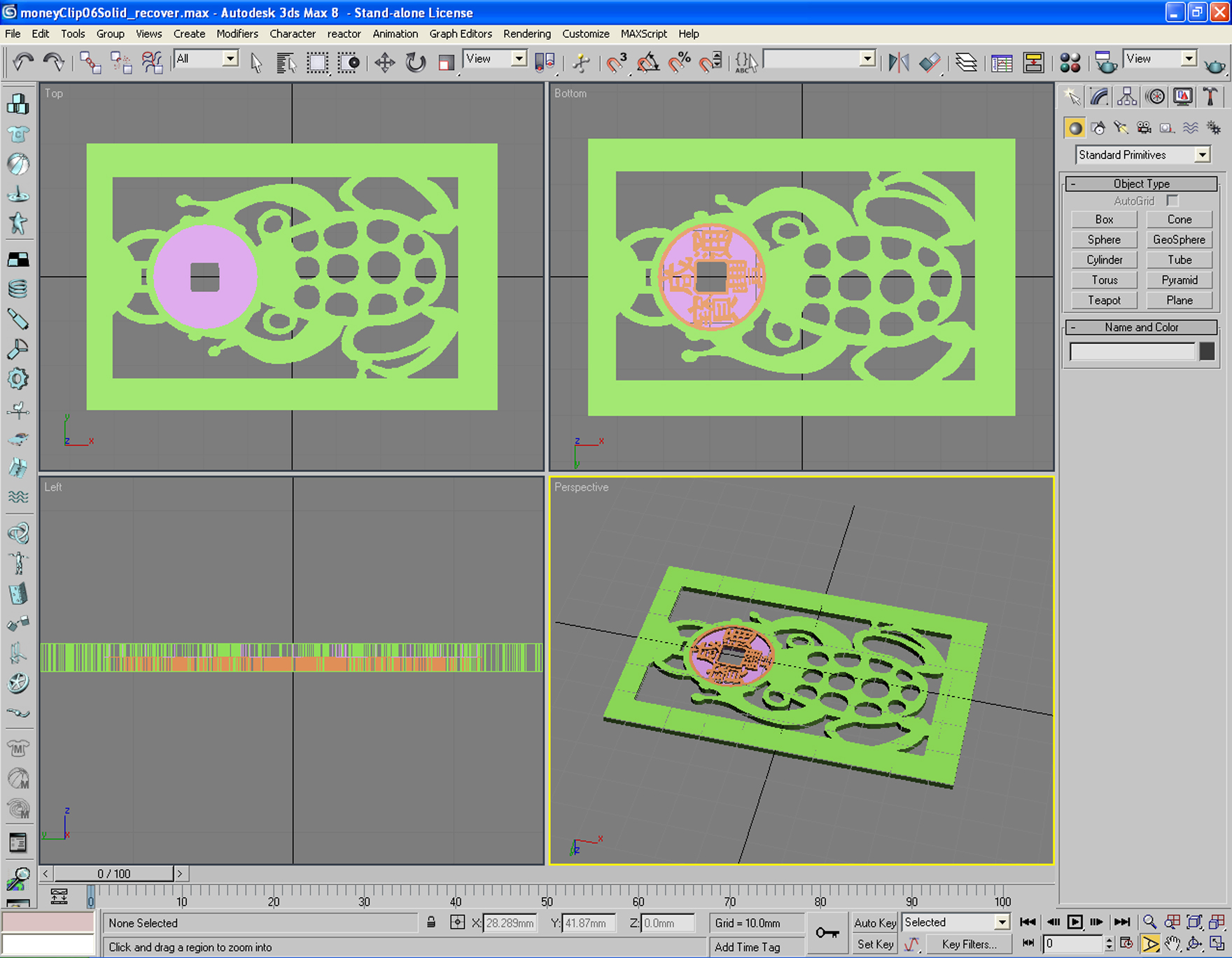
Task: Click the Play Animation button
Action: coord(1074,922)
